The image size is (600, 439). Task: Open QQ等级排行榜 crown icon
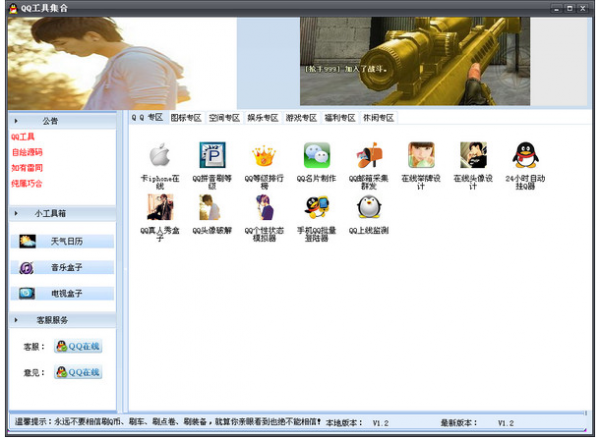click(264, 155)
